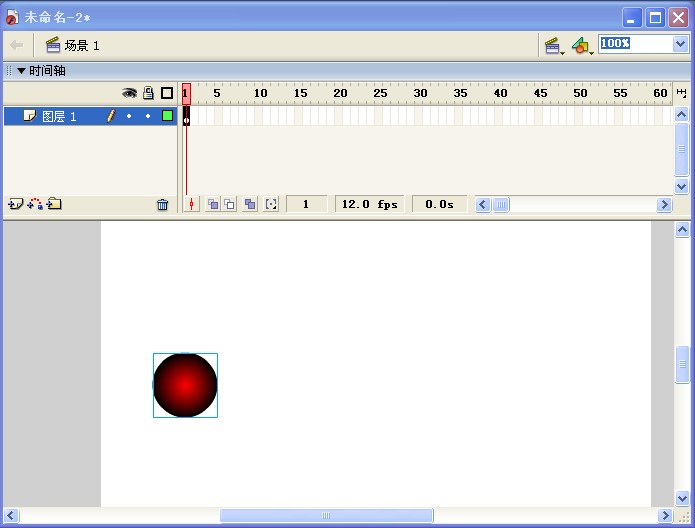Click the eye icon to hide all layers
Viewport: 695px width, 528px height.
[x=129, y=93]
